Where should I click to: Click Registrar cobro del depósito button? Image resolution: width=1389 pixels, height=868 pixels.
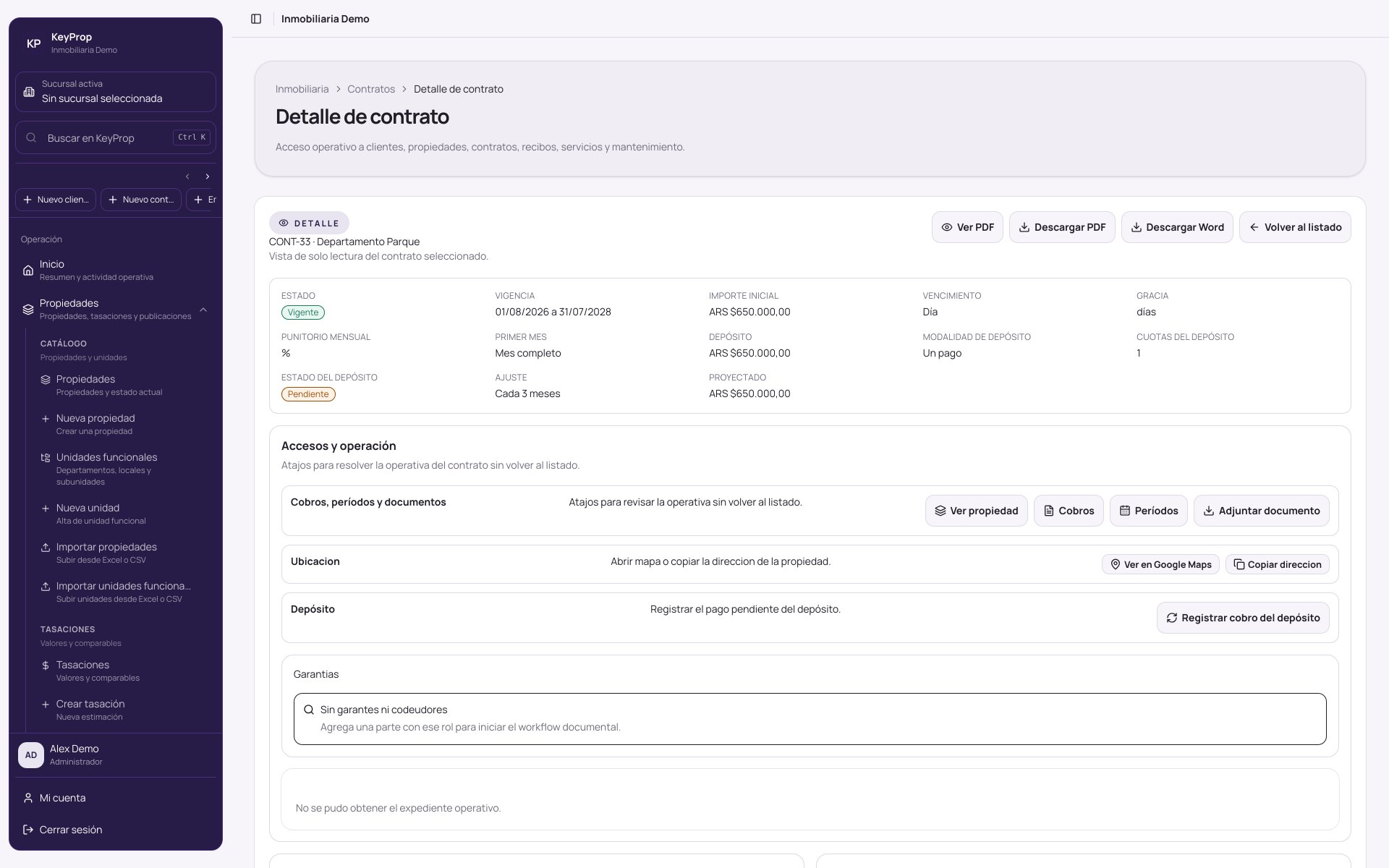pyautogui.click(x=1243, y=618)
